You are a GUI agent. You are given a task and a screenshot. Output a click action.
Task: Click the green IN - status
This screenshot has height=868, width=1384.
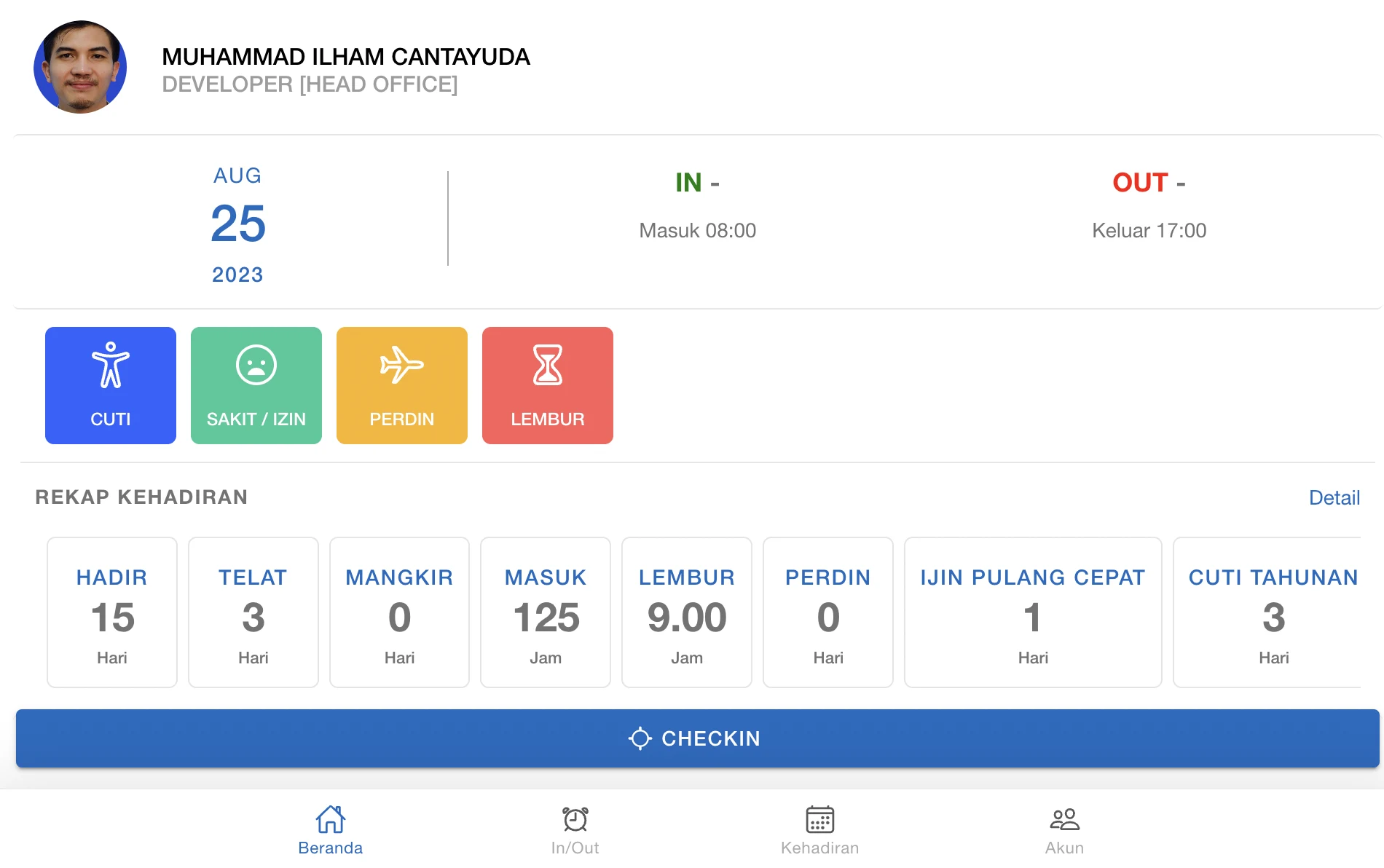pos(697,182)
